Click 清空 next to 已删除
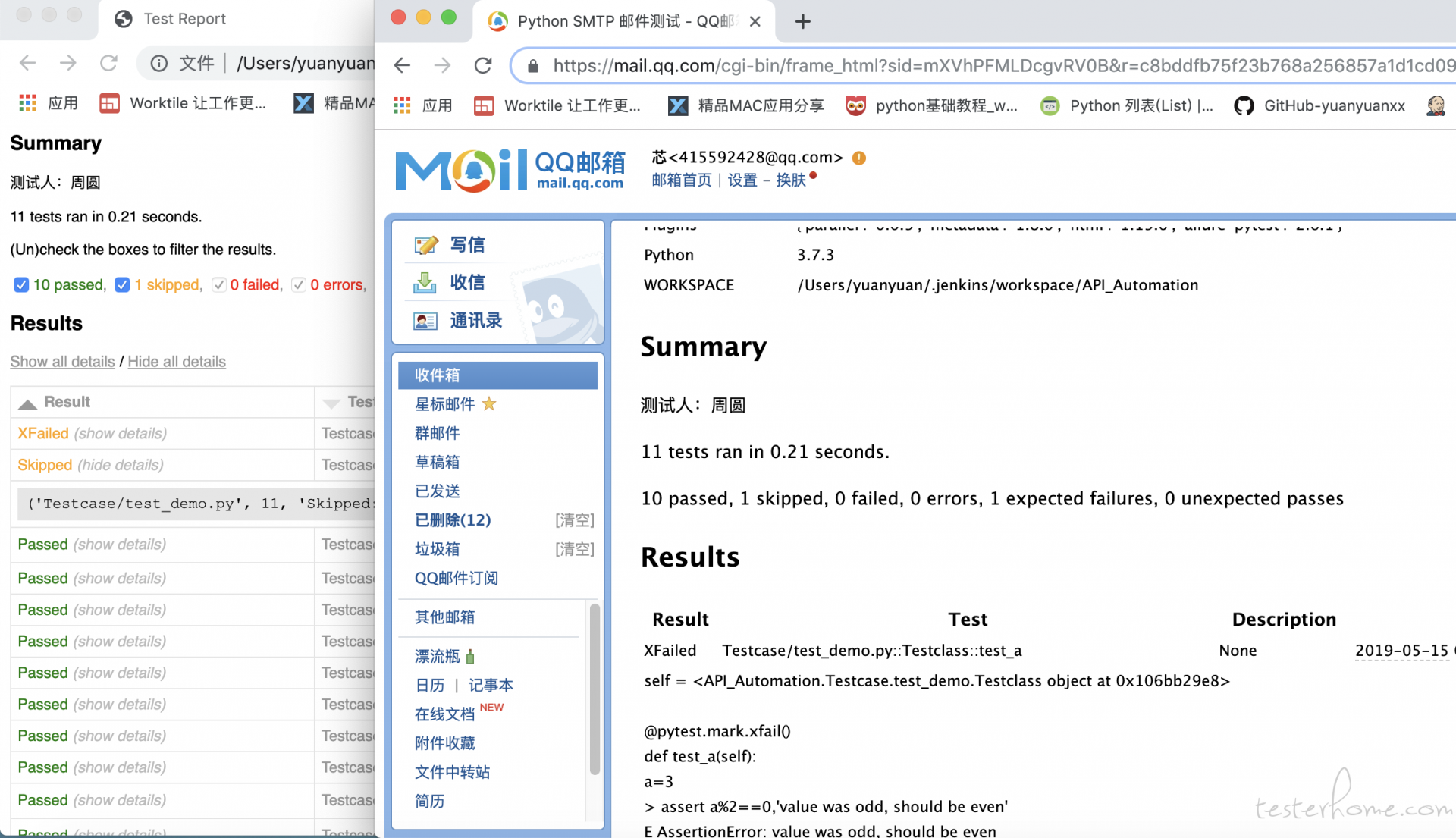This screenshot has width=1456, height=838. (574, 519)
